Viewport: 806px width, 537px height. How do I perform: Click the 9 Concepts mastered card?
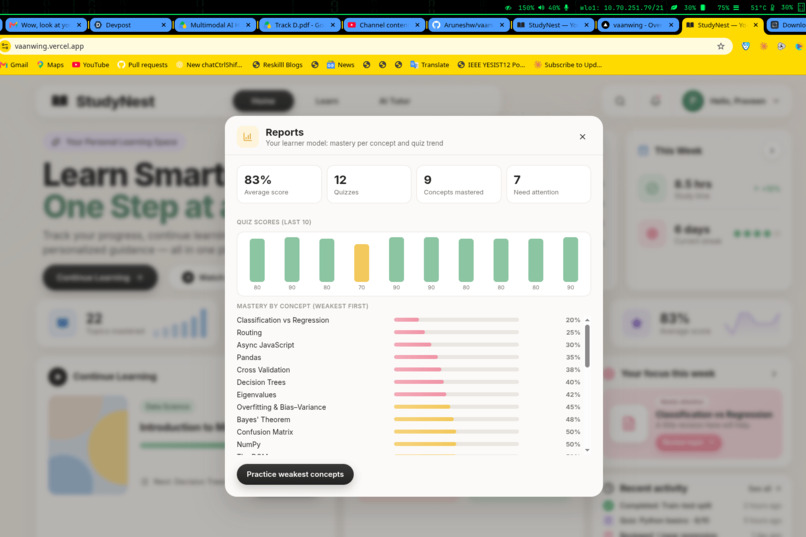459,184
